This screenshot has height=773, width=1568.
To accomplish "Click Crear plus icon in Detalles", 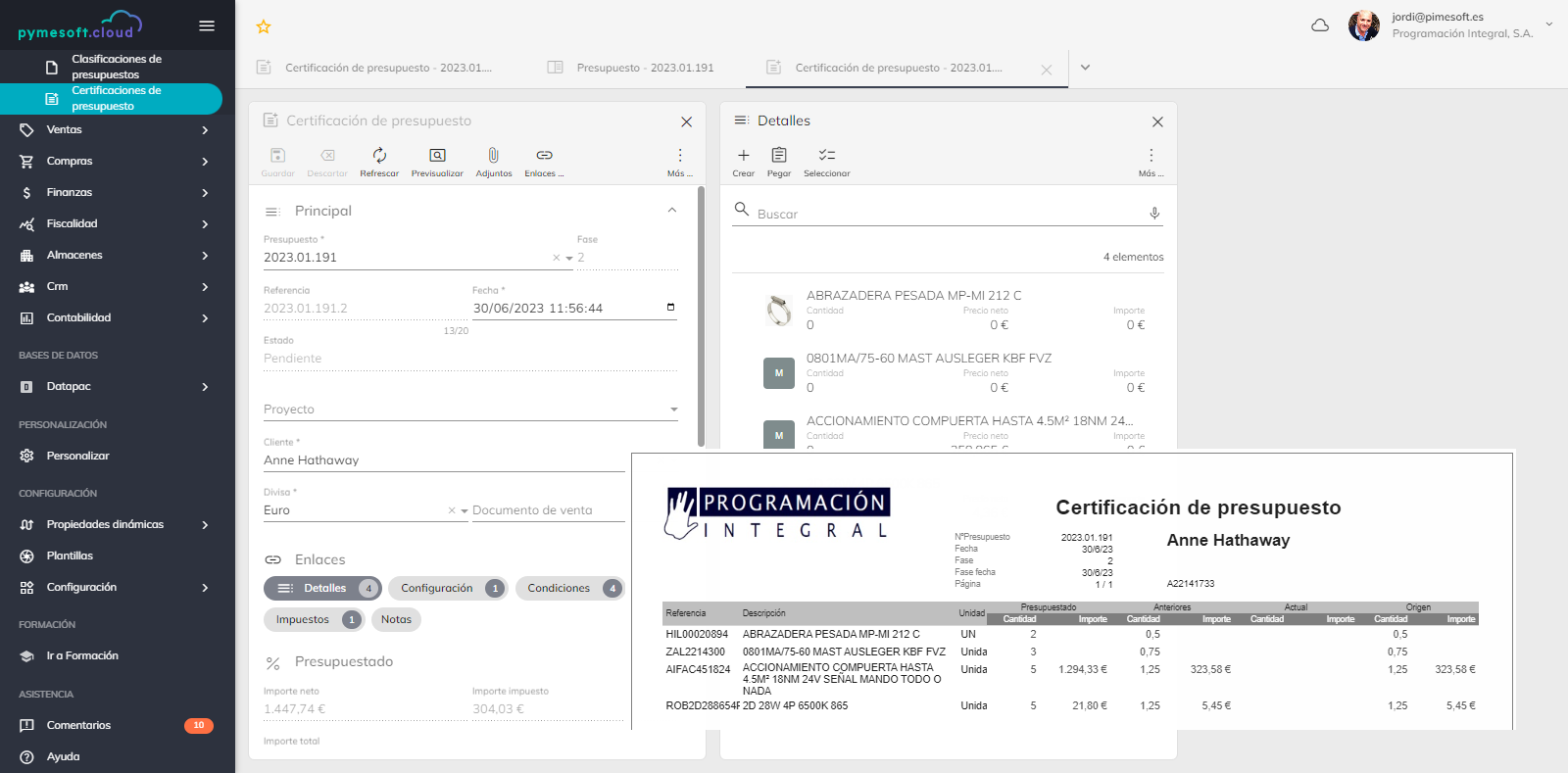I will click(x=744, y=156).
